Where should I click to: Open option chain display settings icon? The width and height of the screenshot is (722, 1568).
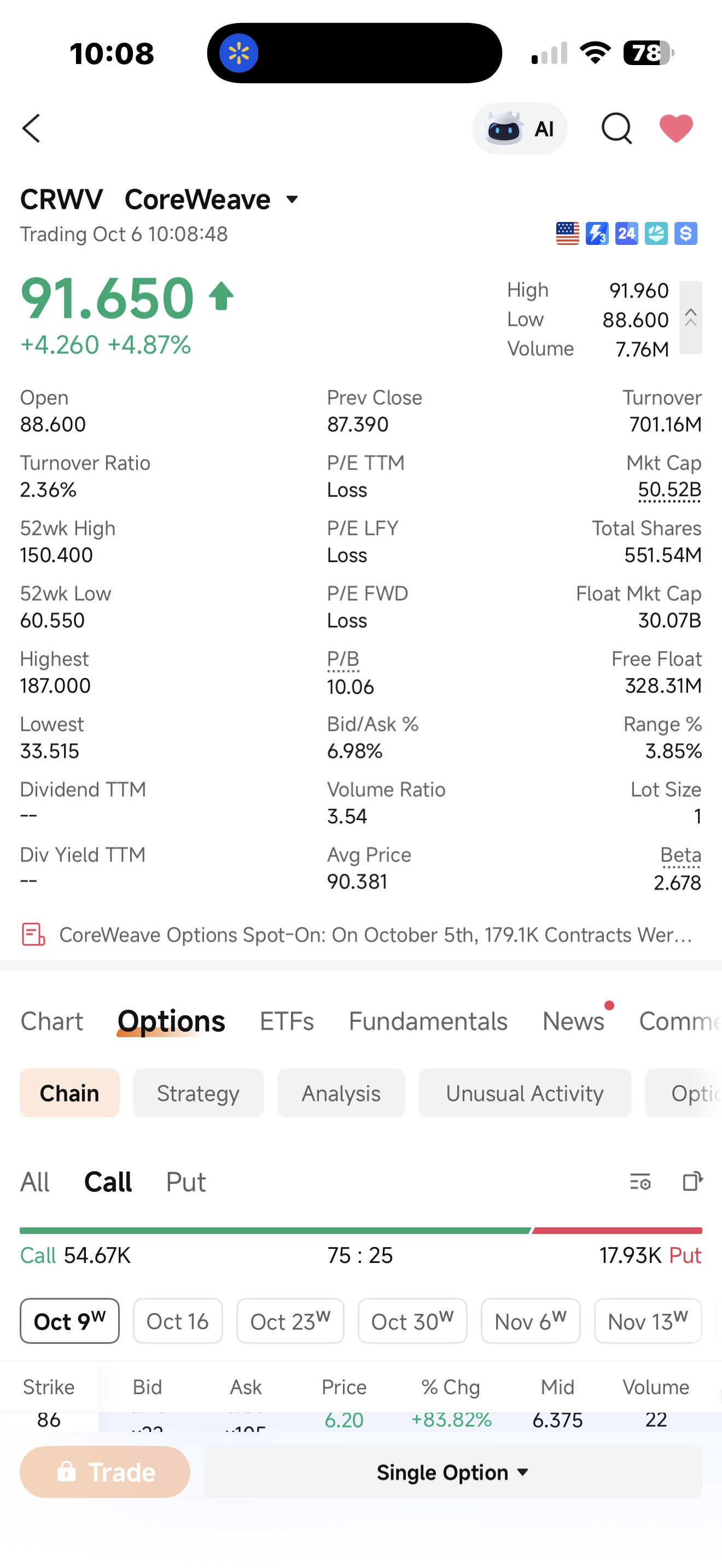click(640, 1181)
